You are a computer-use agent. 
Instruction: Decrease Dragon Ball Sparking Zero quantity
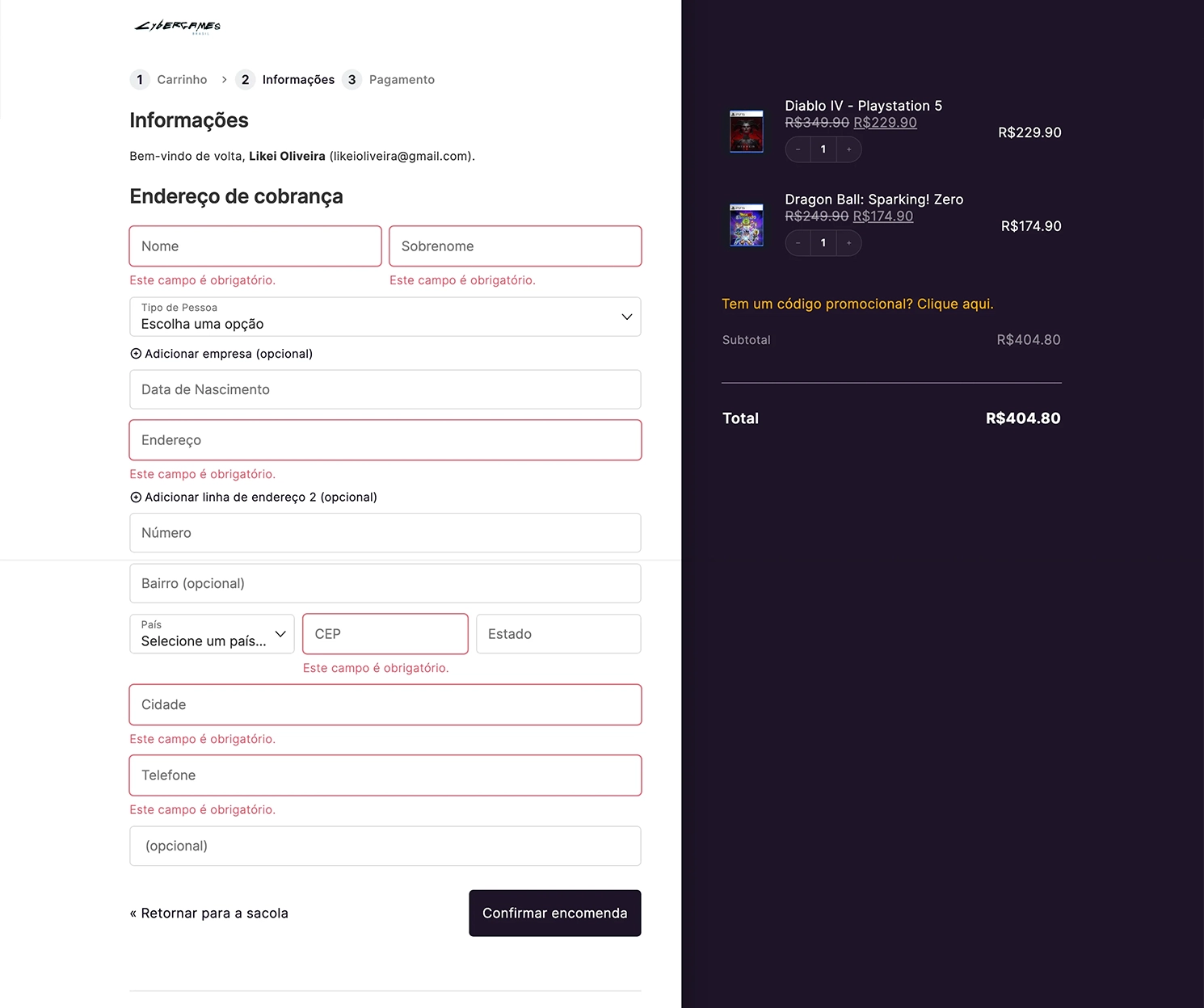click(x=798, y=243)
